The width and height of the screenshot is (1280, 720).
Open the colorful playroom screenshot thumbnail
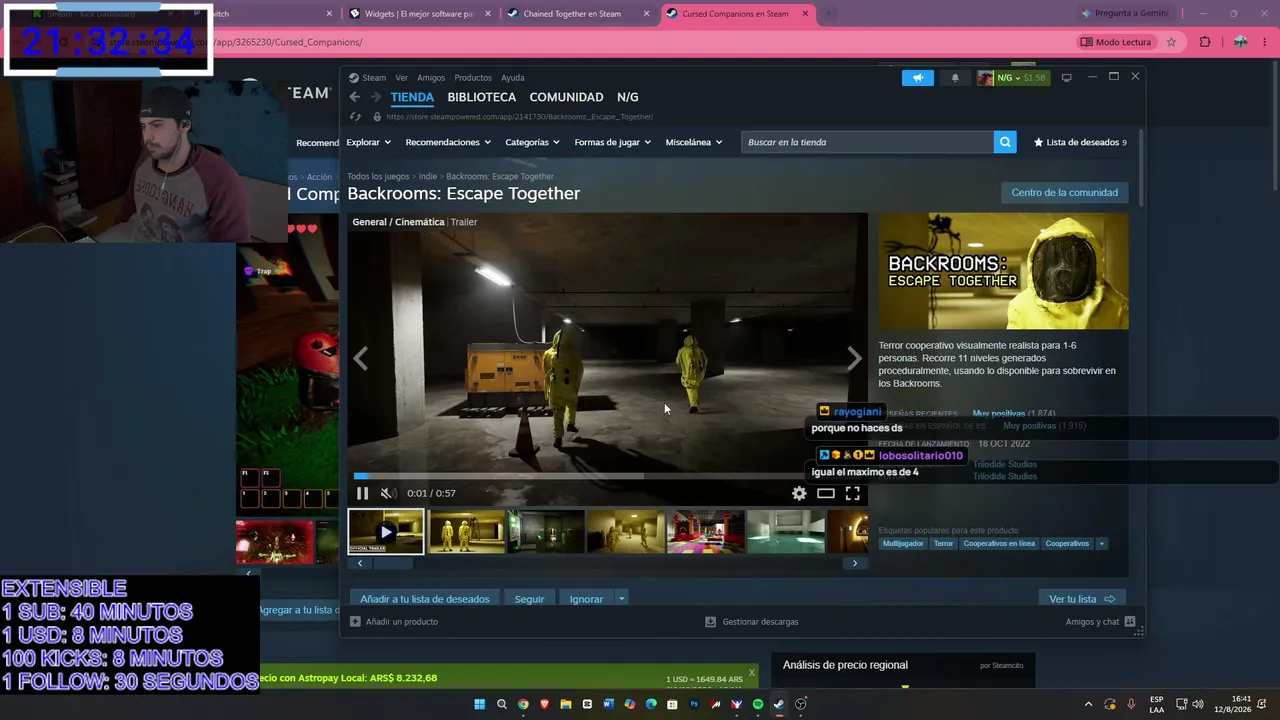pos(705,531)
